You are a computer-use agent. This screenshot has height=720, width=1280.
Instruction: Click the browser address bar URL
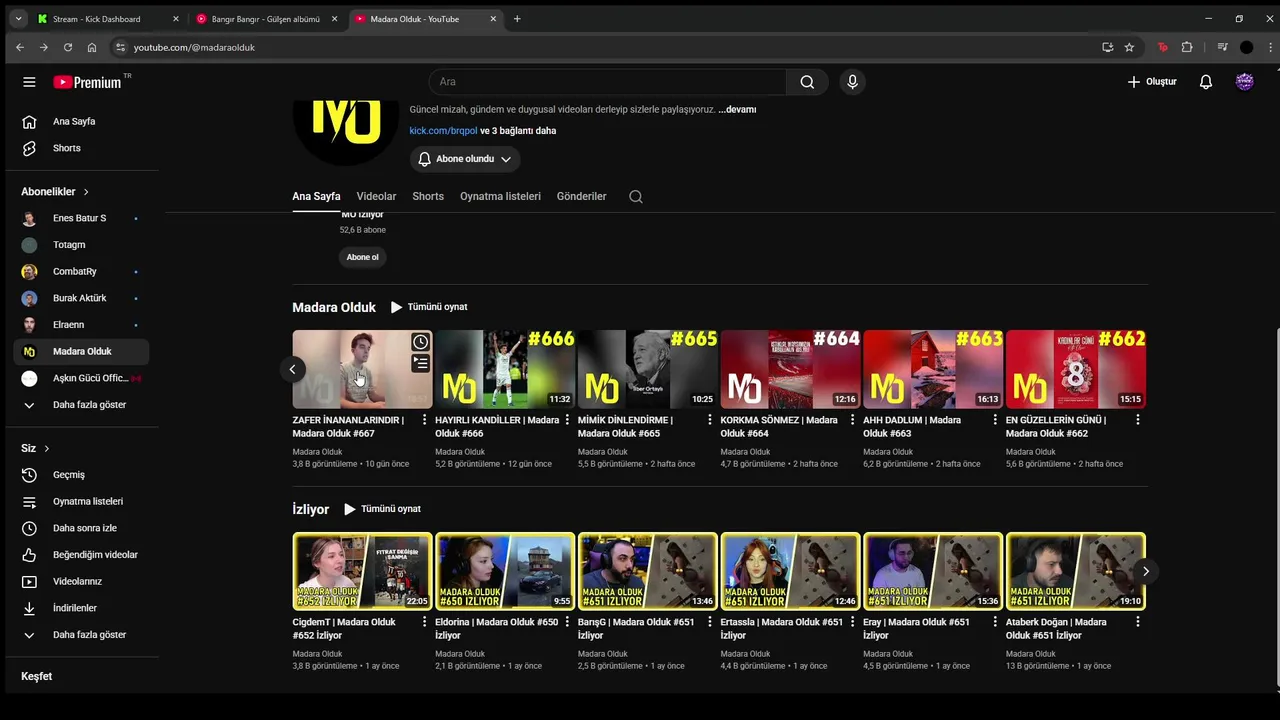194,47
